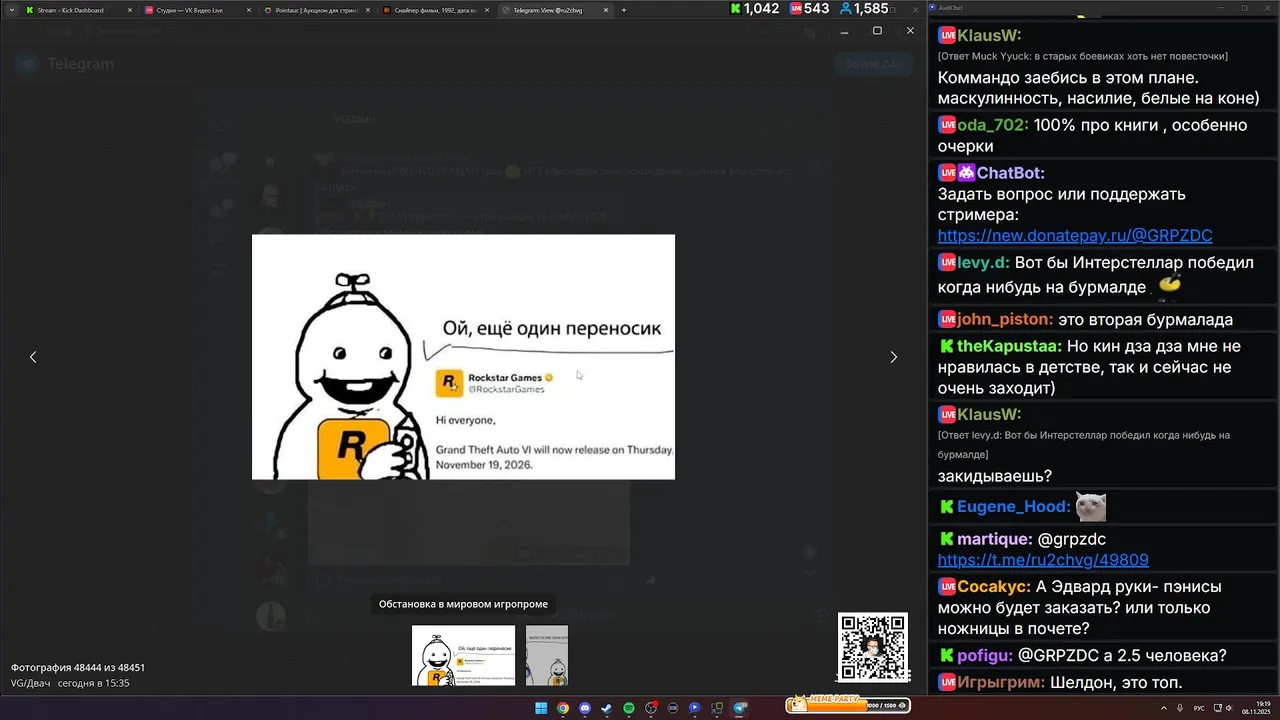The width and height of the screenshot is (1280, 720).
Task: Open the t.me/ru2chvg/49809 chat link
Action: pyautogui.click(x=1043, y=560)
